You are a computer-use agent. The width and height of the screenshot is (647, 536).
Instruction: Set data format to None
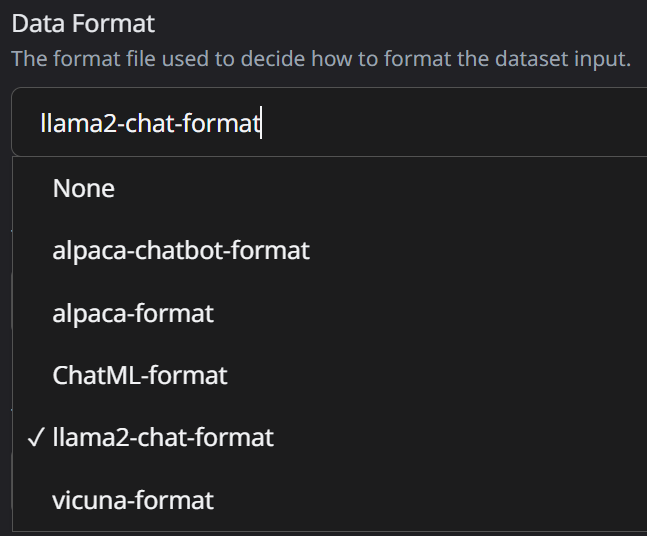[x=84, y=188]
